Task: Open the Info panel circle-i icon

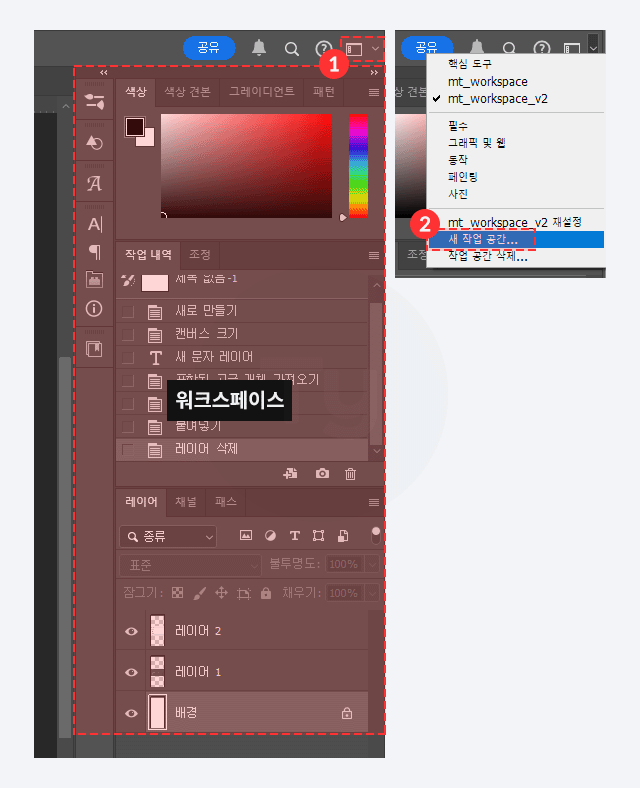Action: pyautogui.click(x=94, y=309)
